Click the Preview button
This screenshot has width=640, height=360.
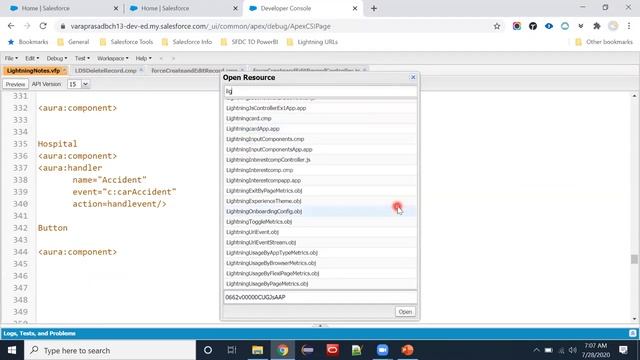(15, 84)
